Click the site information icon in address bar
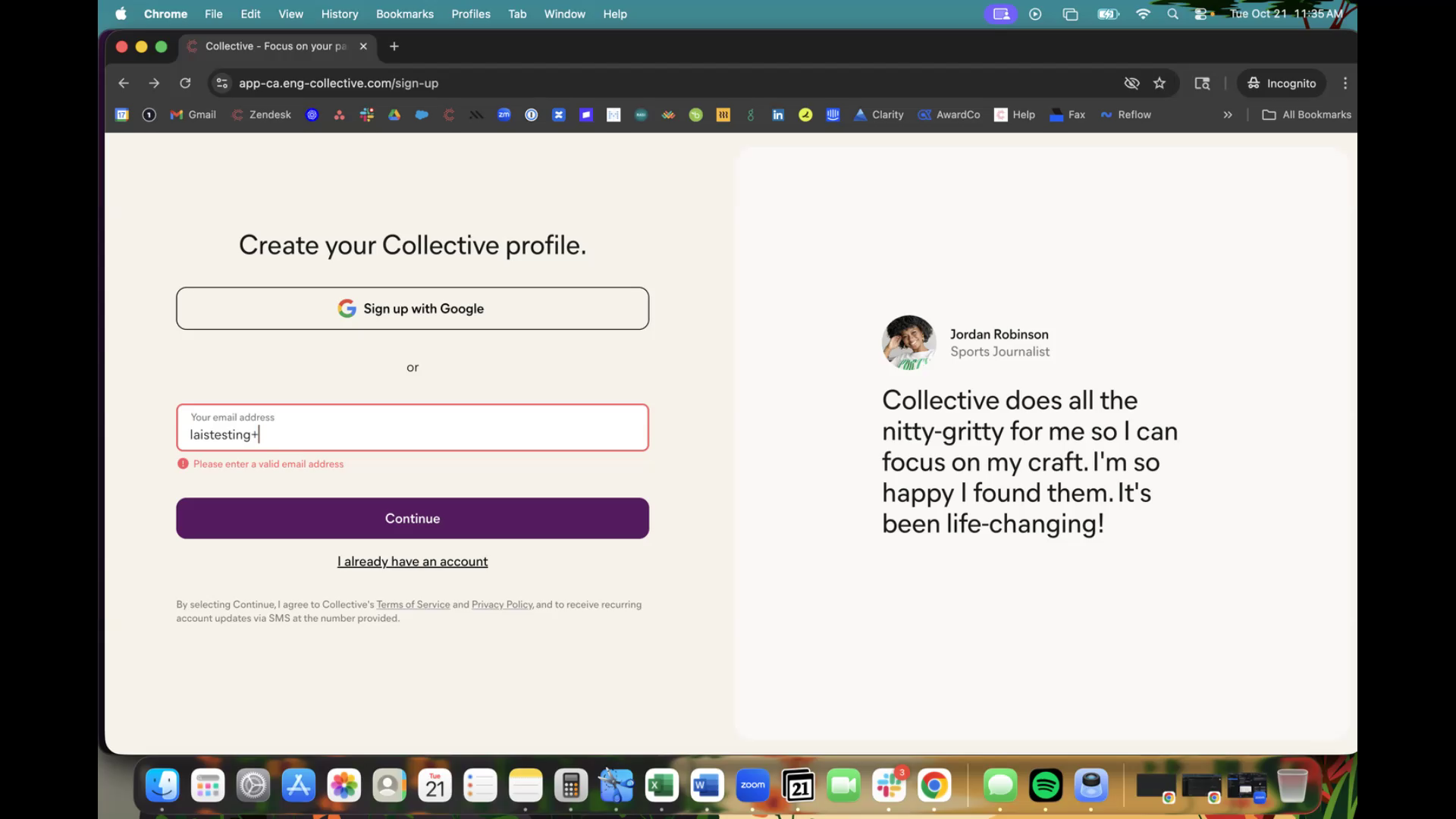Image resolution: width=1456 pixels, height=819 pixels. coord(222,83)
